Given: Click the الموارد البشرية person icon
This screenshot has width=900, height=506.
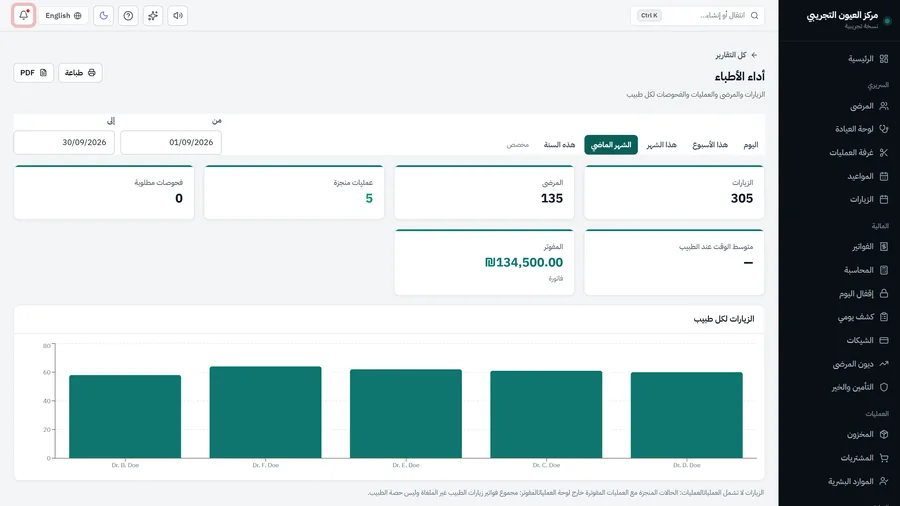Looking at the screenshot, I should point(884,481).
